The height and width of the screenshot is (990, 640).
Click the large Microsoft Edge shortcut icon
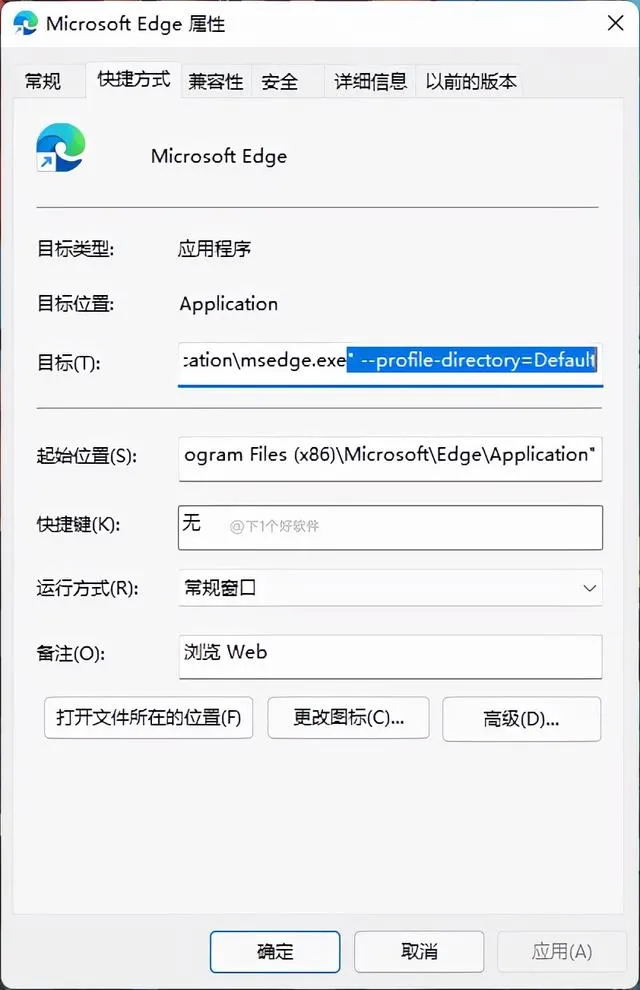tap(61, 148)
